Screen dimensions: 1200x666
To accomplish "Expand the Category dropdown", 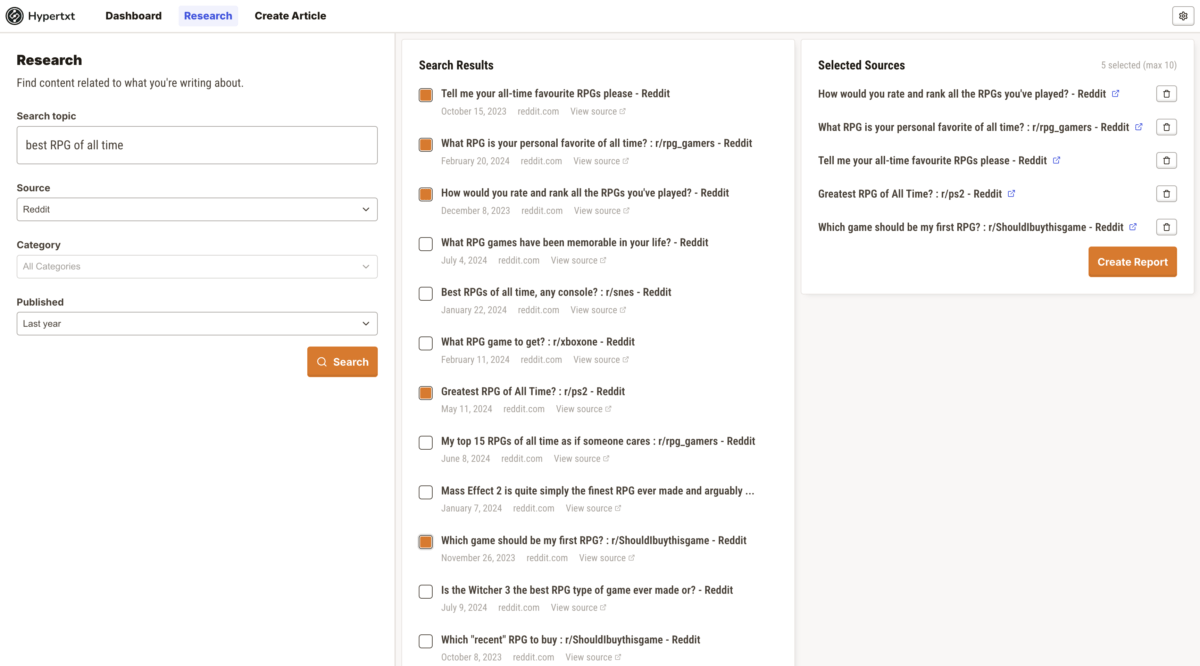I will tap(197, 267).
